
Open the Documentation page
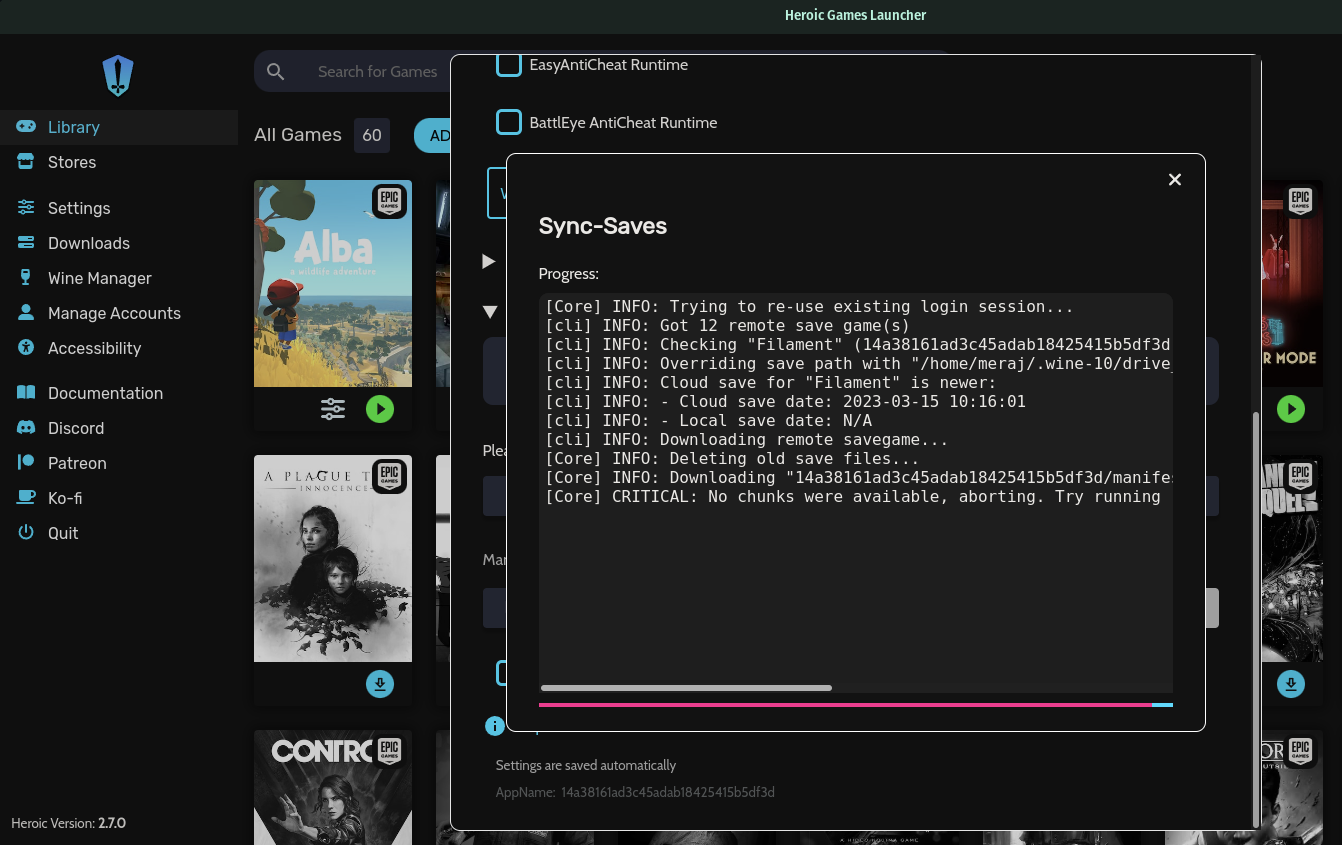[105, 393]
